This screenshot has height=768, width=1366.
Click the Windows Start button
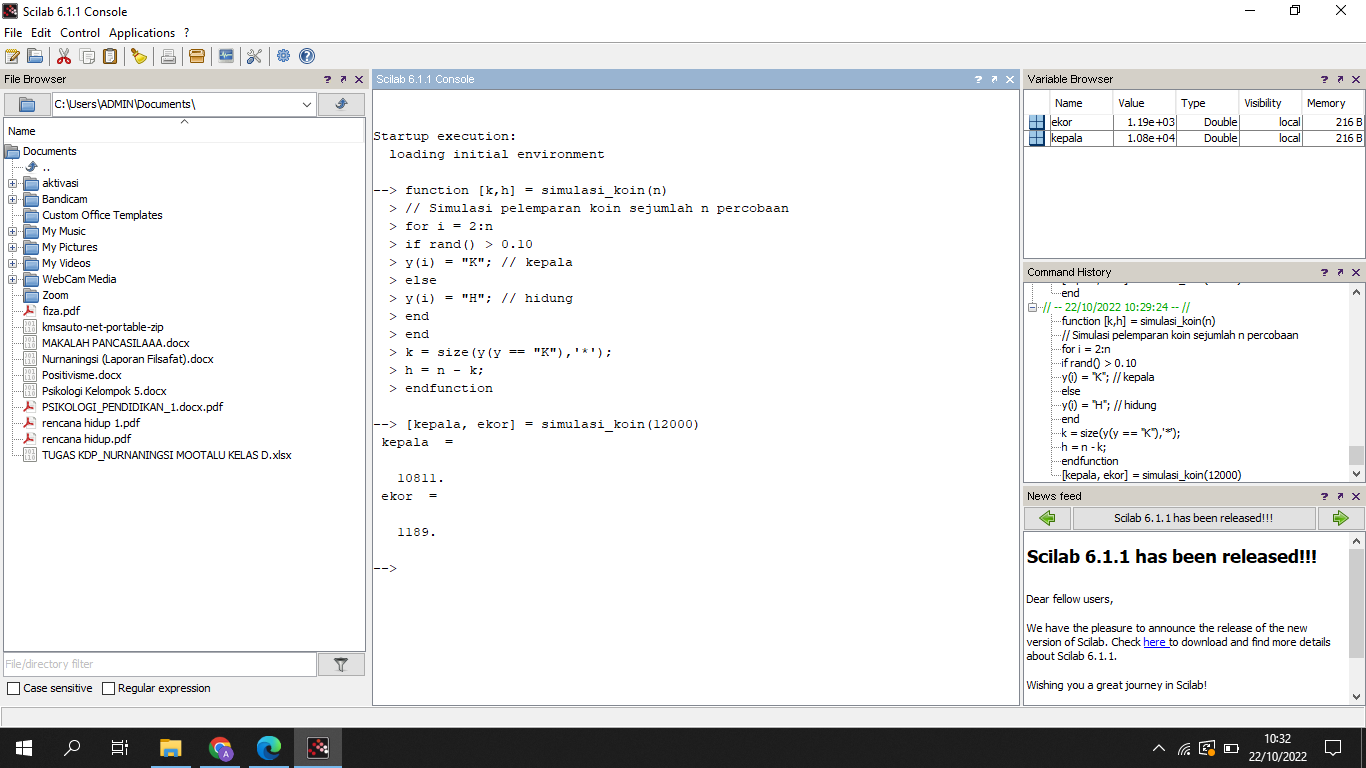coord(23,747)
